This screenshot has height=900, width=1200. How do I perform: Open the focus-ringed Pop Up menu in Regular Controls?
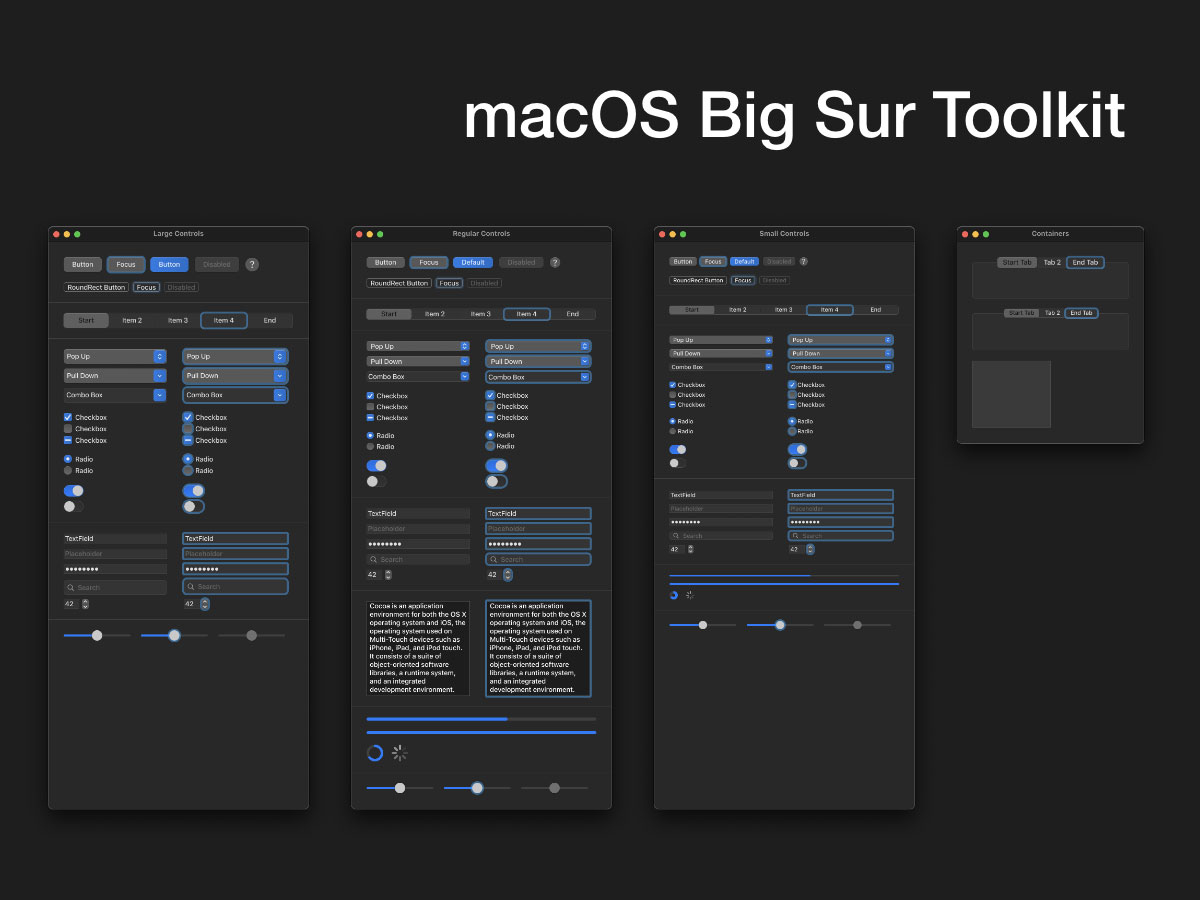pos(538,346)
